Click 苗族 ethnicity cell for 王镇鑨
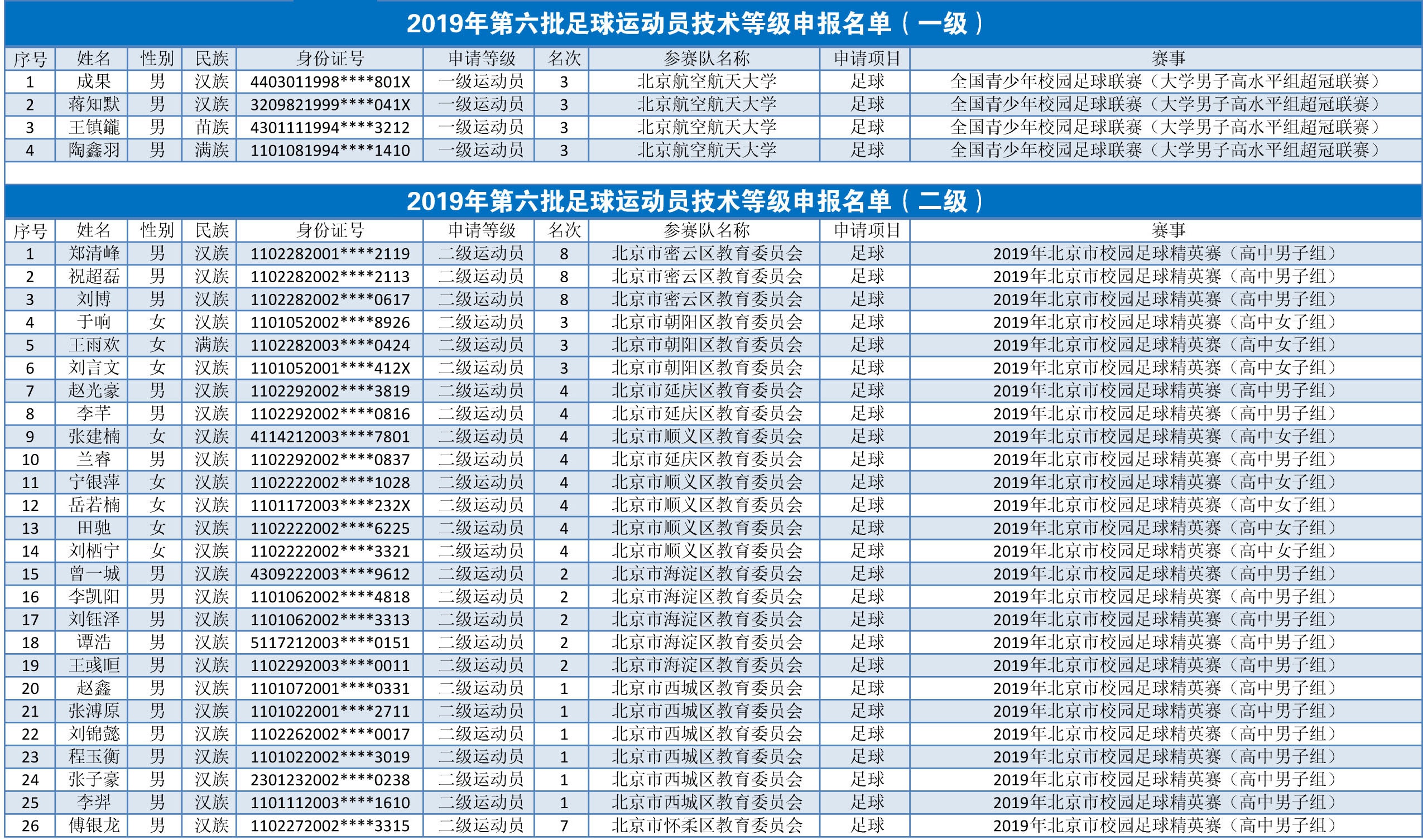Image resolution: width=1423 pixels, height=840 pixels. pos(211,127)
